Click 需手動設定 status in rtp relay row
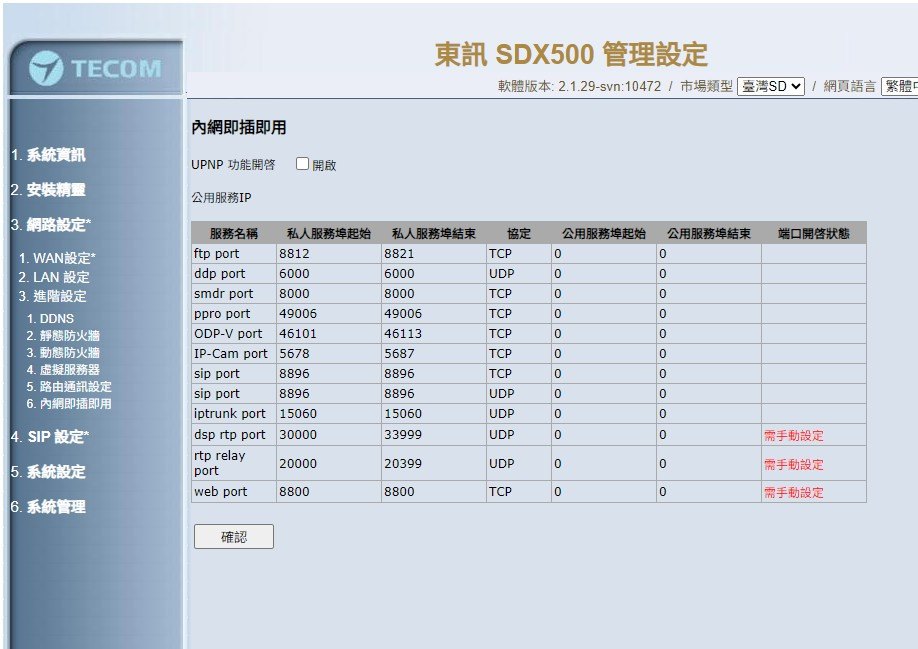This screenshot has width=918, height=649. (794, 465)
